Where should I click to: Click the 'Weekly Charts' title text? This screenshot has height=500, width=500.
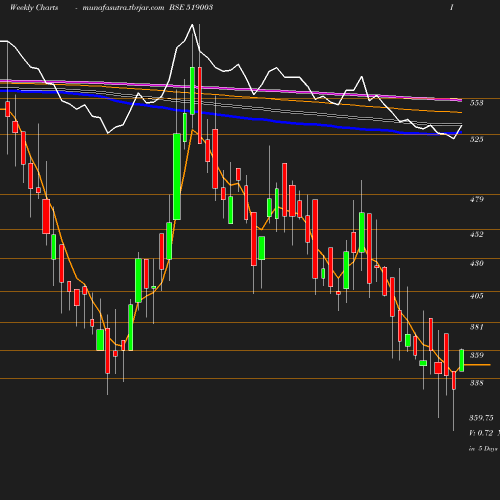point(34,8)
